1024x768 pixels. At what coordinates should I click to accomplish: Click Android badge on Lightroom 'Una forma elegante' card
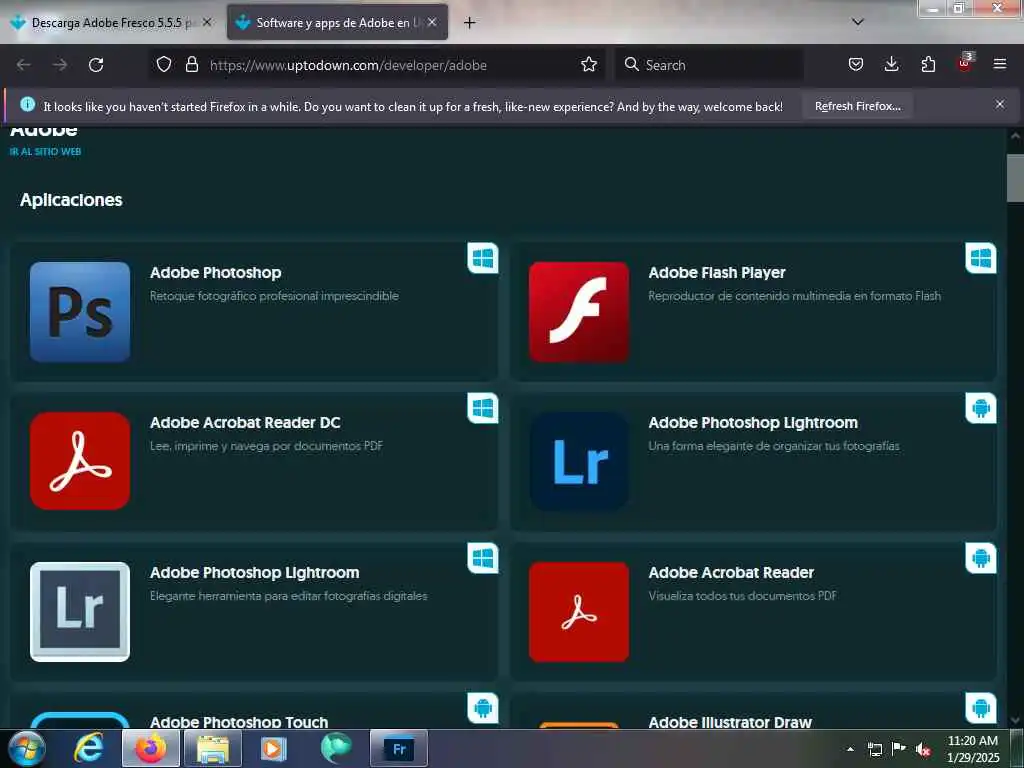pyautogui.click(x=981, y=408)
